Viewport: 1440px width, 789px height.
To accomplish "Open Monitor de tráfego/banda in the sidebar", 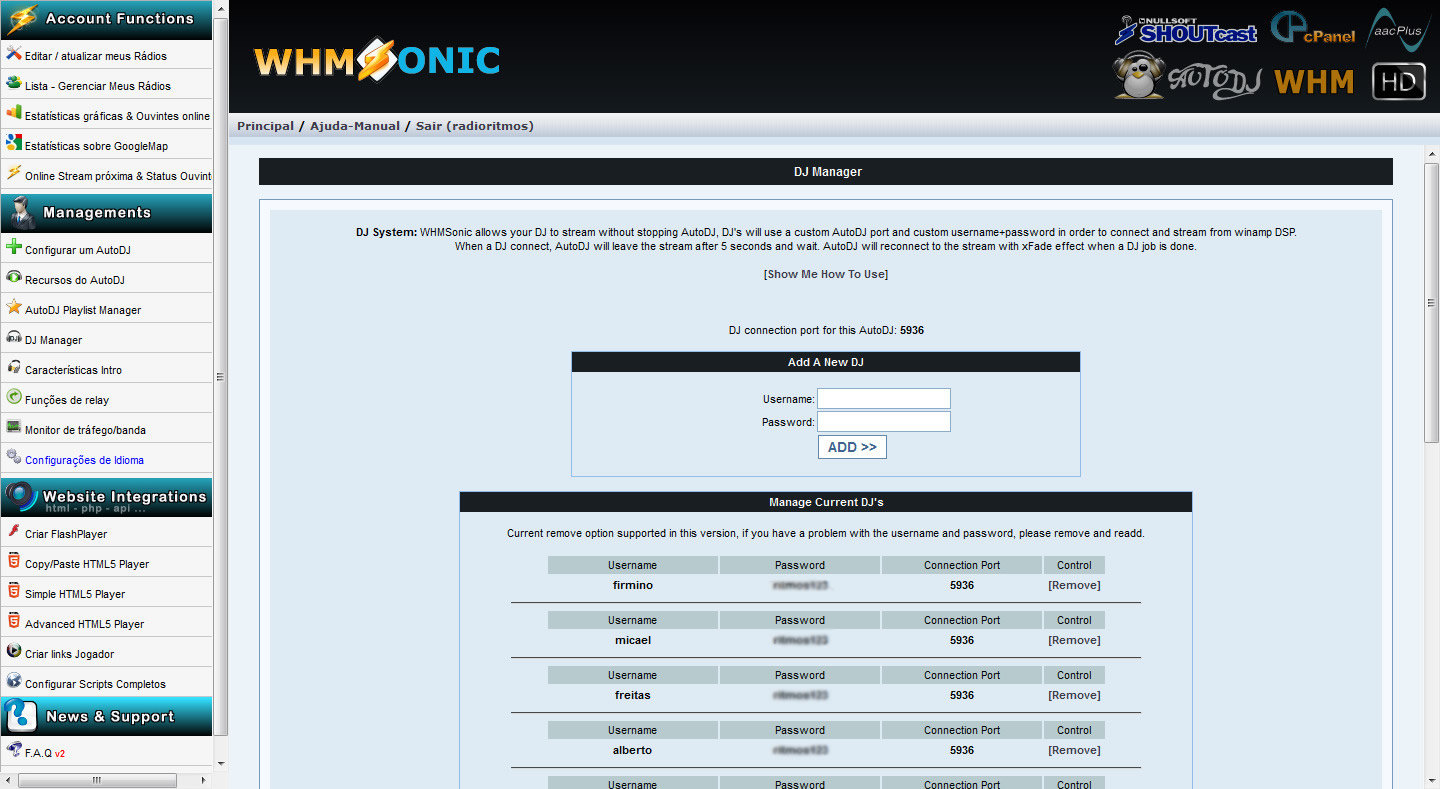I will (x=85, y=430).
